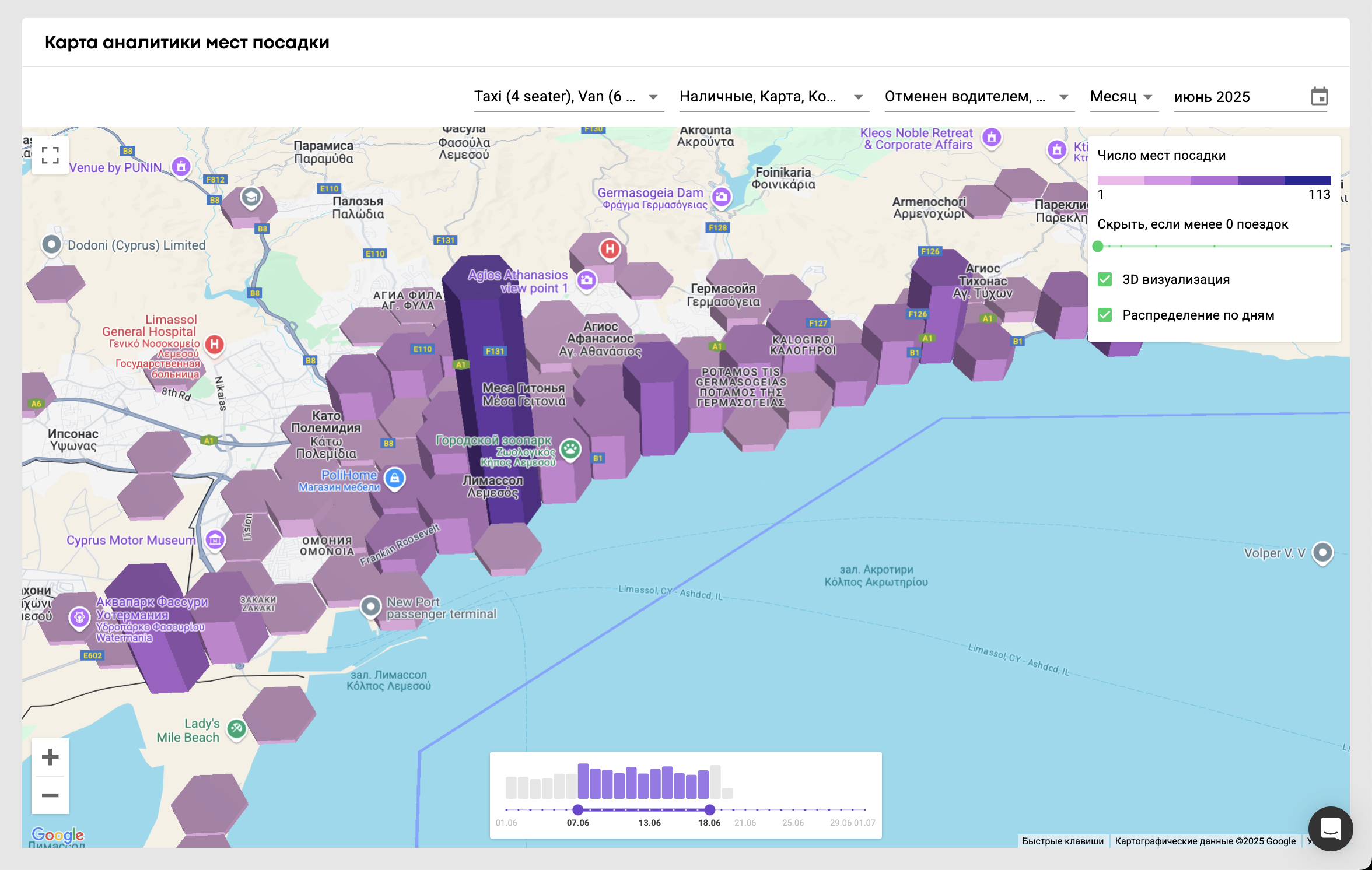Open the chat support widget
This screenshot has width=1372, height=870.
[x=1330, y=828]
